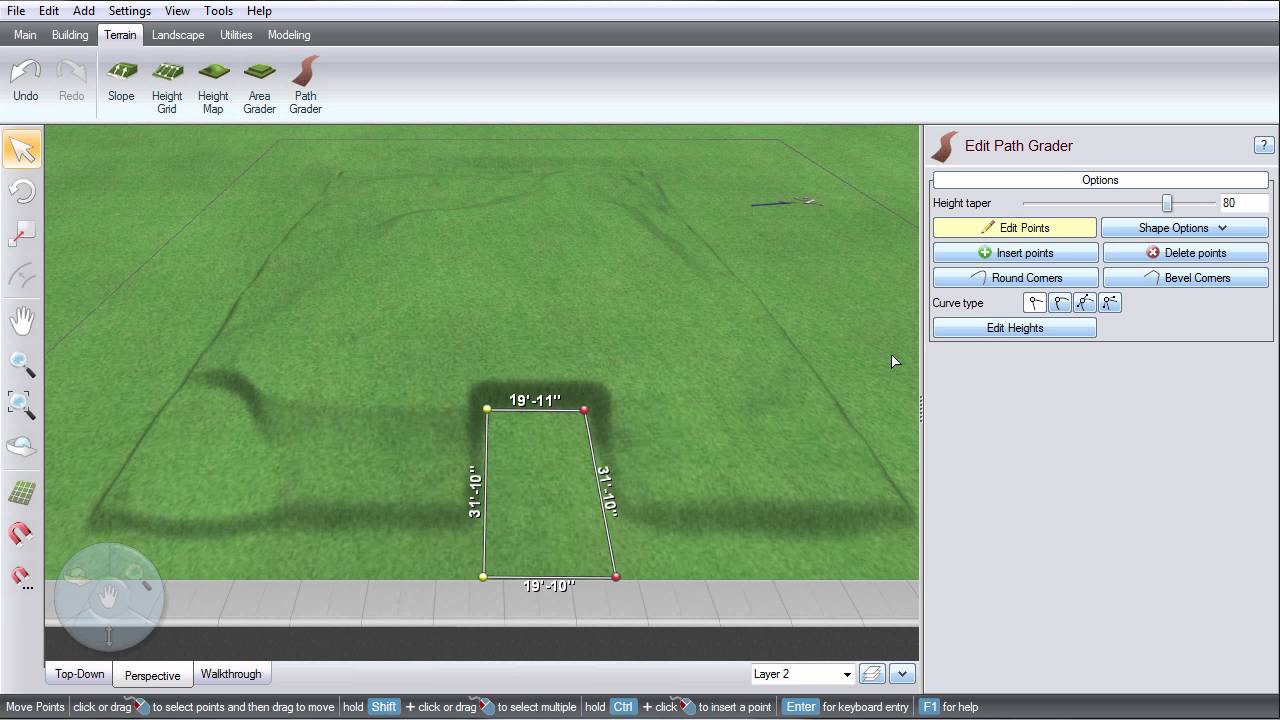Image resolution: width=1280 pixels, height=720 pixels.
Task: Open the File menu
Action: [16, 11]
